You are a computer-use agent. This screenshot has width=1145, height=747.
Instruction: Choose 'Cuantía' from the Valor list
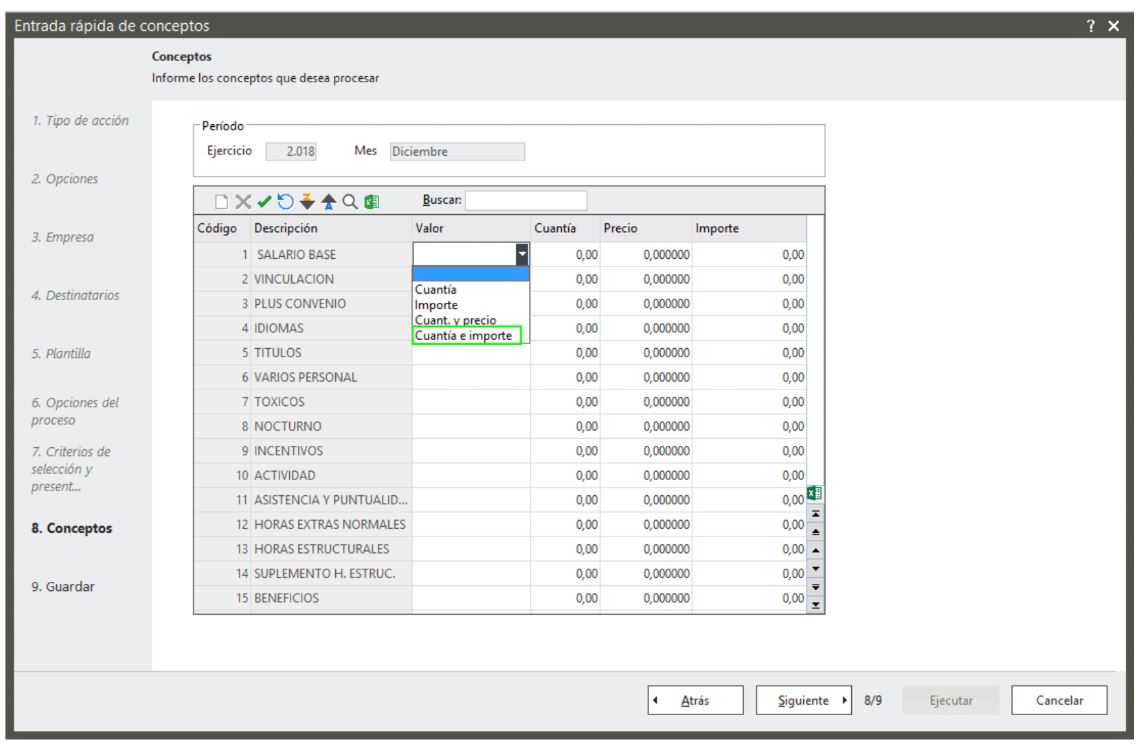pyautogui.click(x=470, y=290)
